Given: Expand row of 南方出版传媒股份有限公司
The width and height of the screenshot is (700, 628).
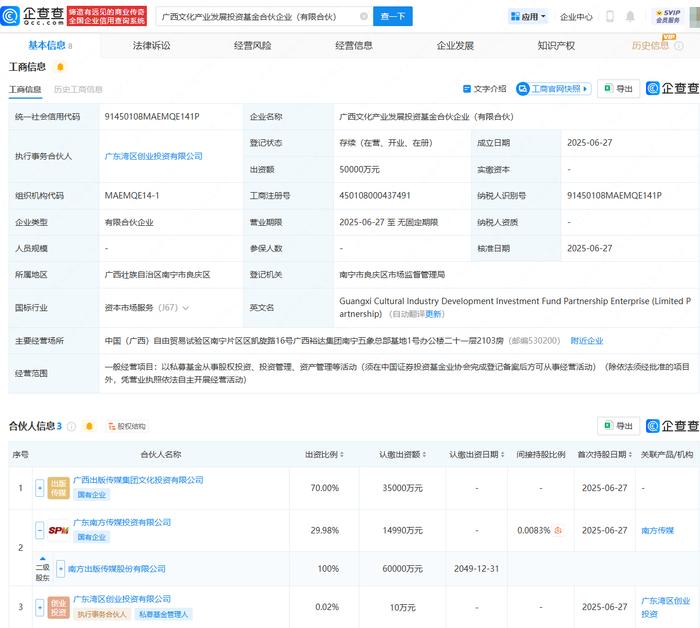Looking at the screenshot, I should pos(61,569).
